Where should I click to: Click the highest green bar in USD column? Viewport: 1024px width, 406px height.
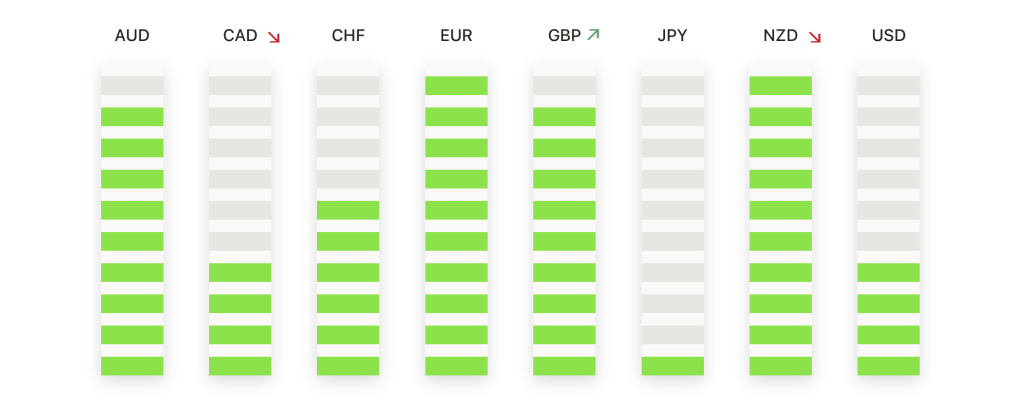(889, 272)
